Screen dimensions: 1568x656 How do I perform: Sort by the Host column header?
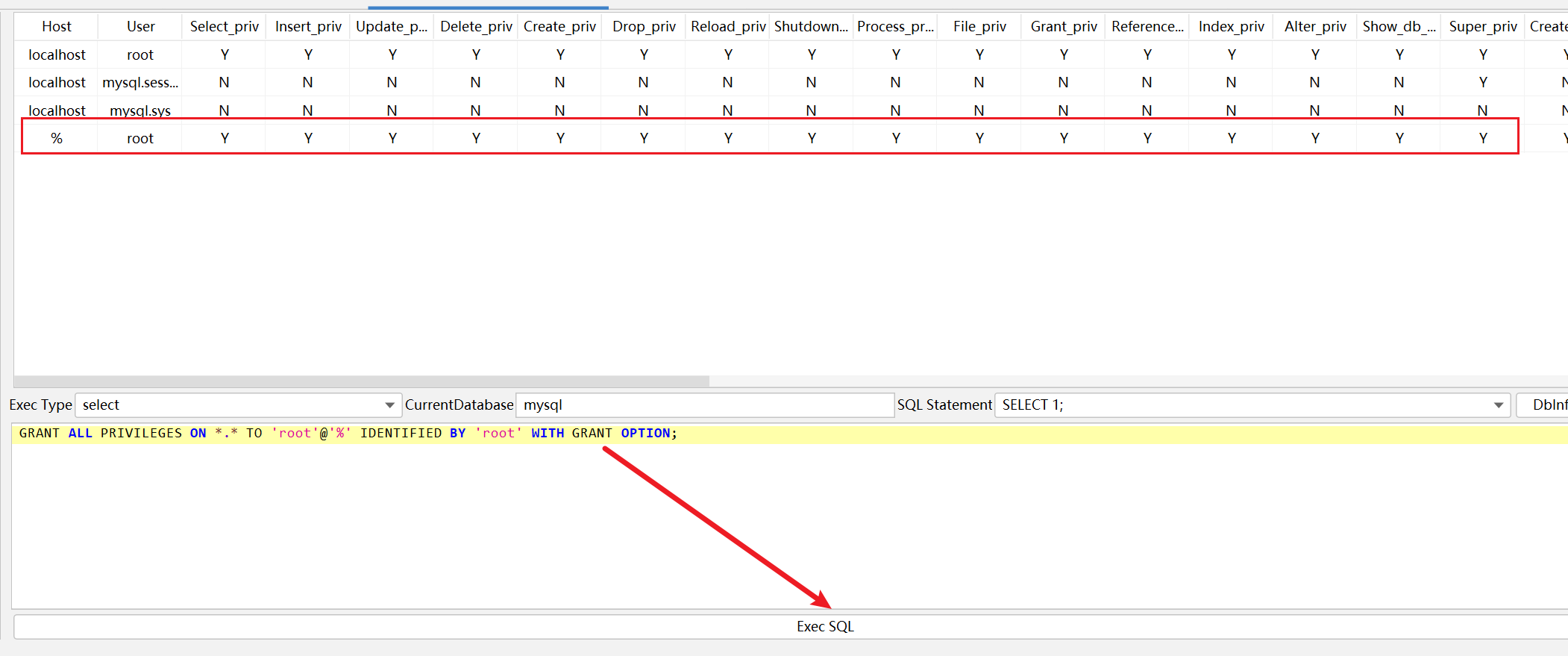point(57,27)
